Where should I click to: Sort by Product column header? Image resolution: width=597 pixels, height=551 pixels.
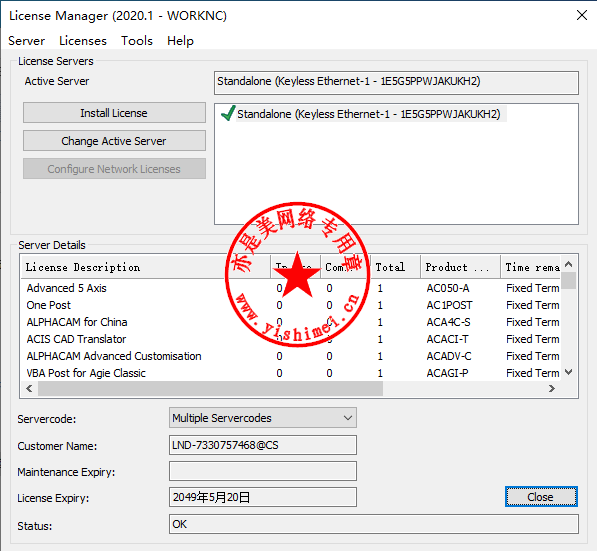point(461,267)
